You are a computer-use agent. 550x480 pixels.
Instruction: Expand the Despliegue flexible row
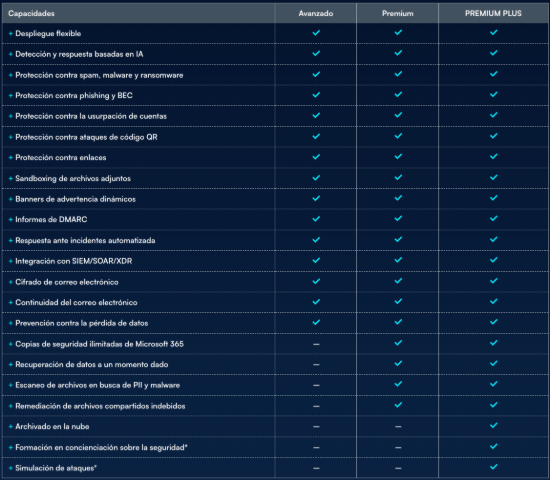click(11, 34)
